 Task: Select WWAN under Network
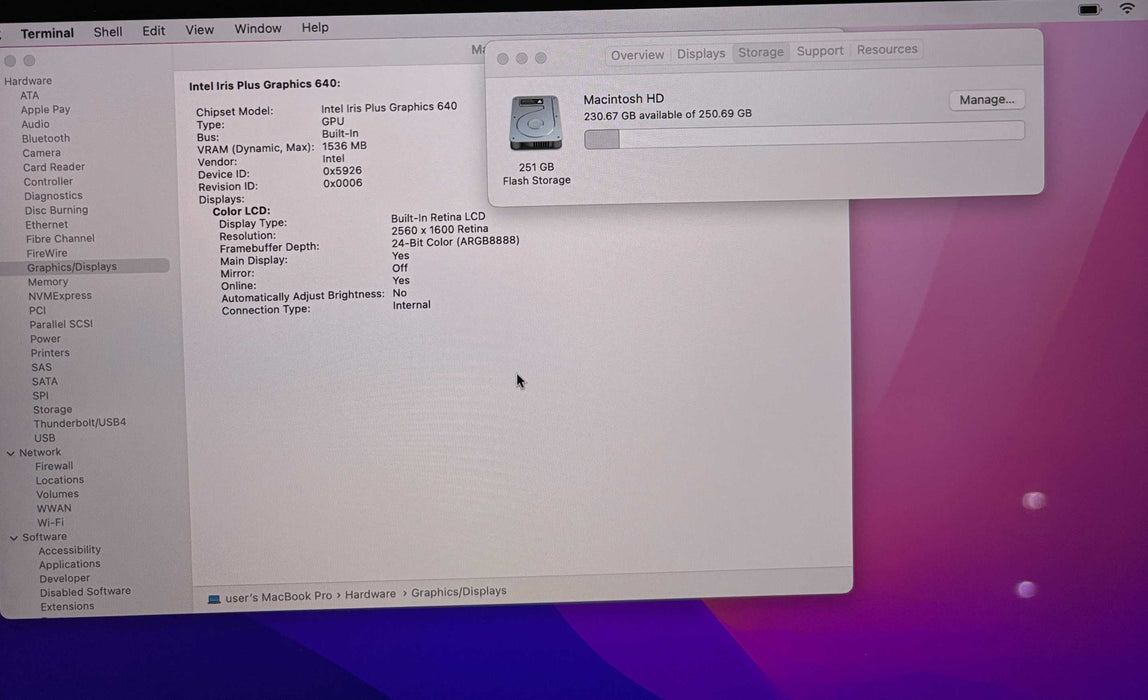(54, 508)
